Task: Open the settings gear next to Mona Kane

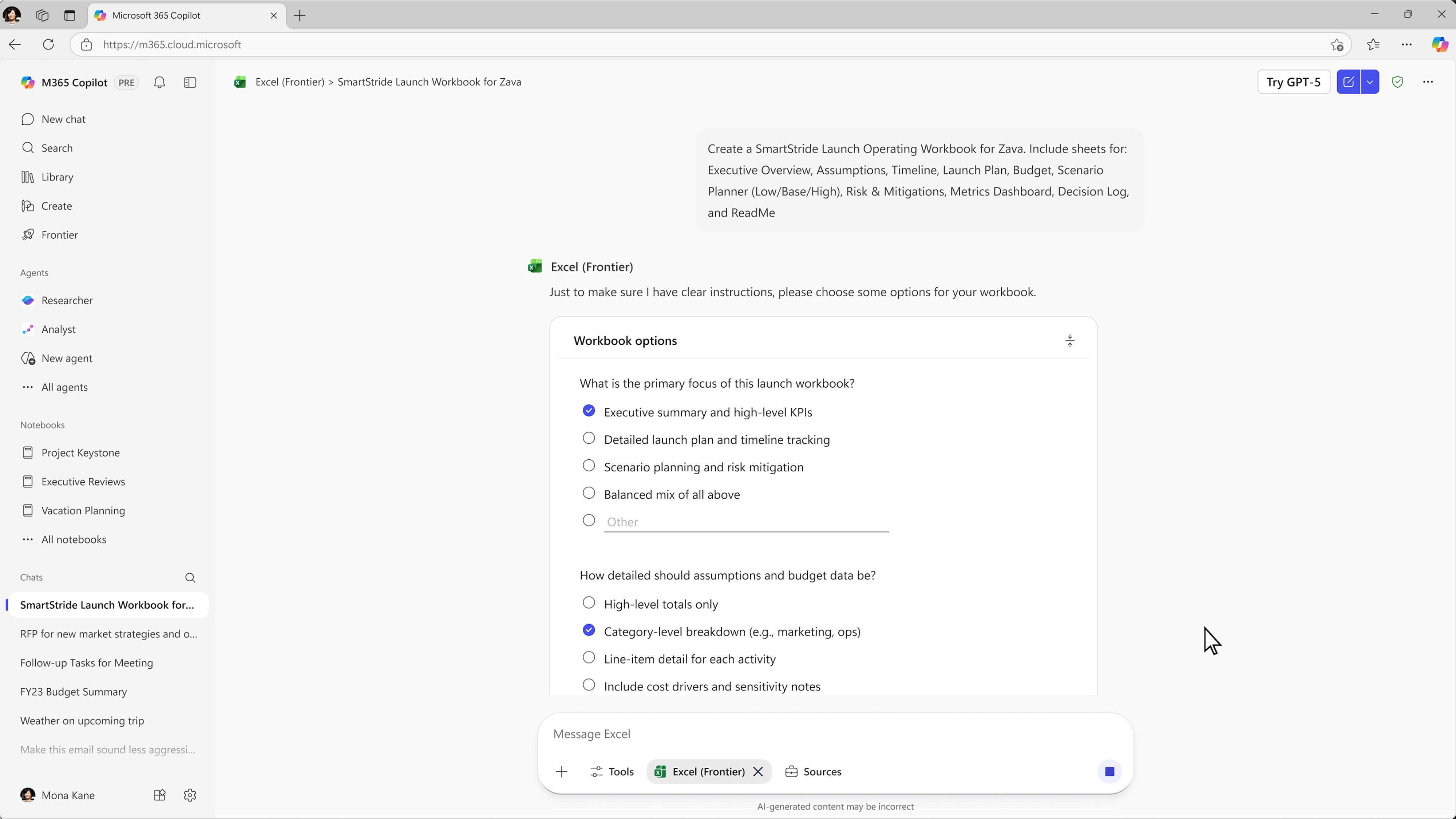Action: (x=190, y=795)
